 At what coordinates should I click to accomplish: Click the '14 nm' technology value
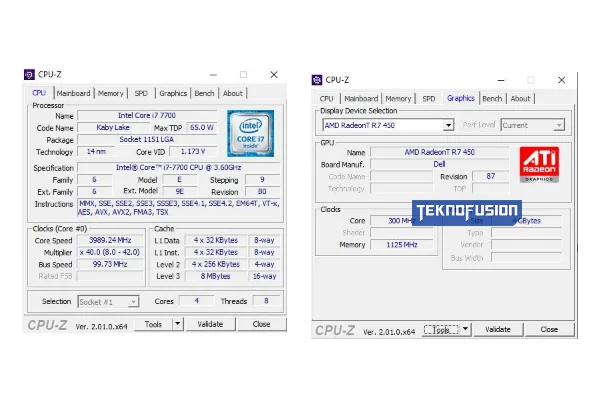tap(96, 152)
